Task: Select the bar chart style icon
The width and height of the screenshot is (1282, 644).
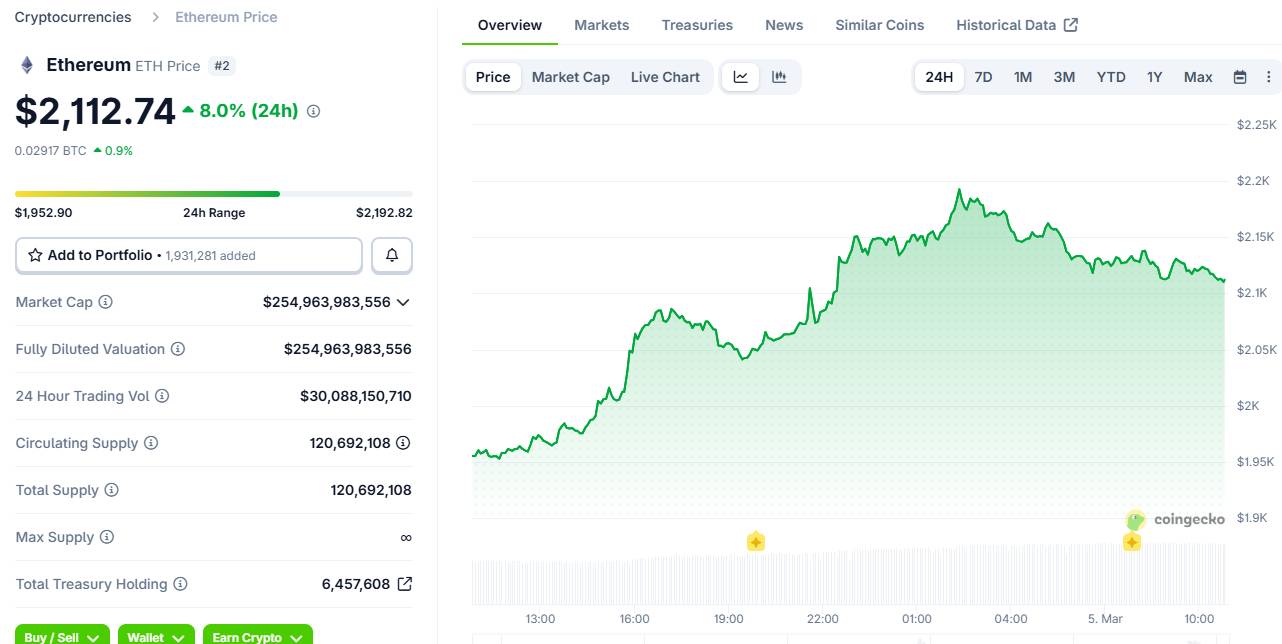Action: [x=779, y=76]
